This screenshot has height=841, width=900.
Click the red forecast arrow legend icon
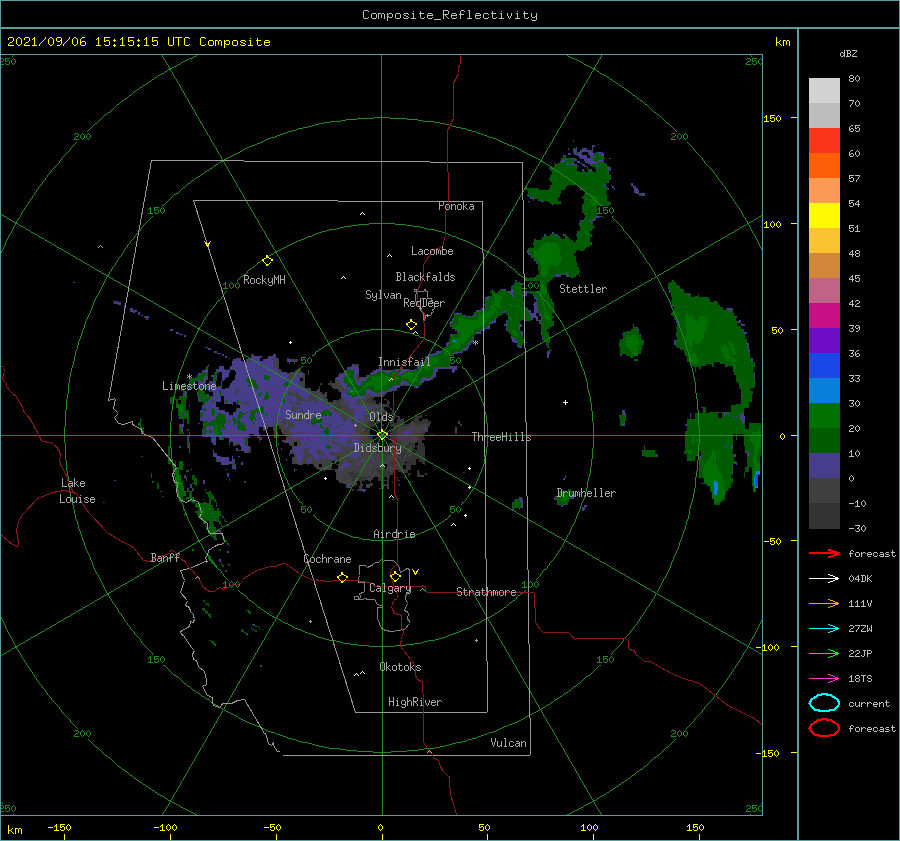pyautogui.click(x=824, y=553)
